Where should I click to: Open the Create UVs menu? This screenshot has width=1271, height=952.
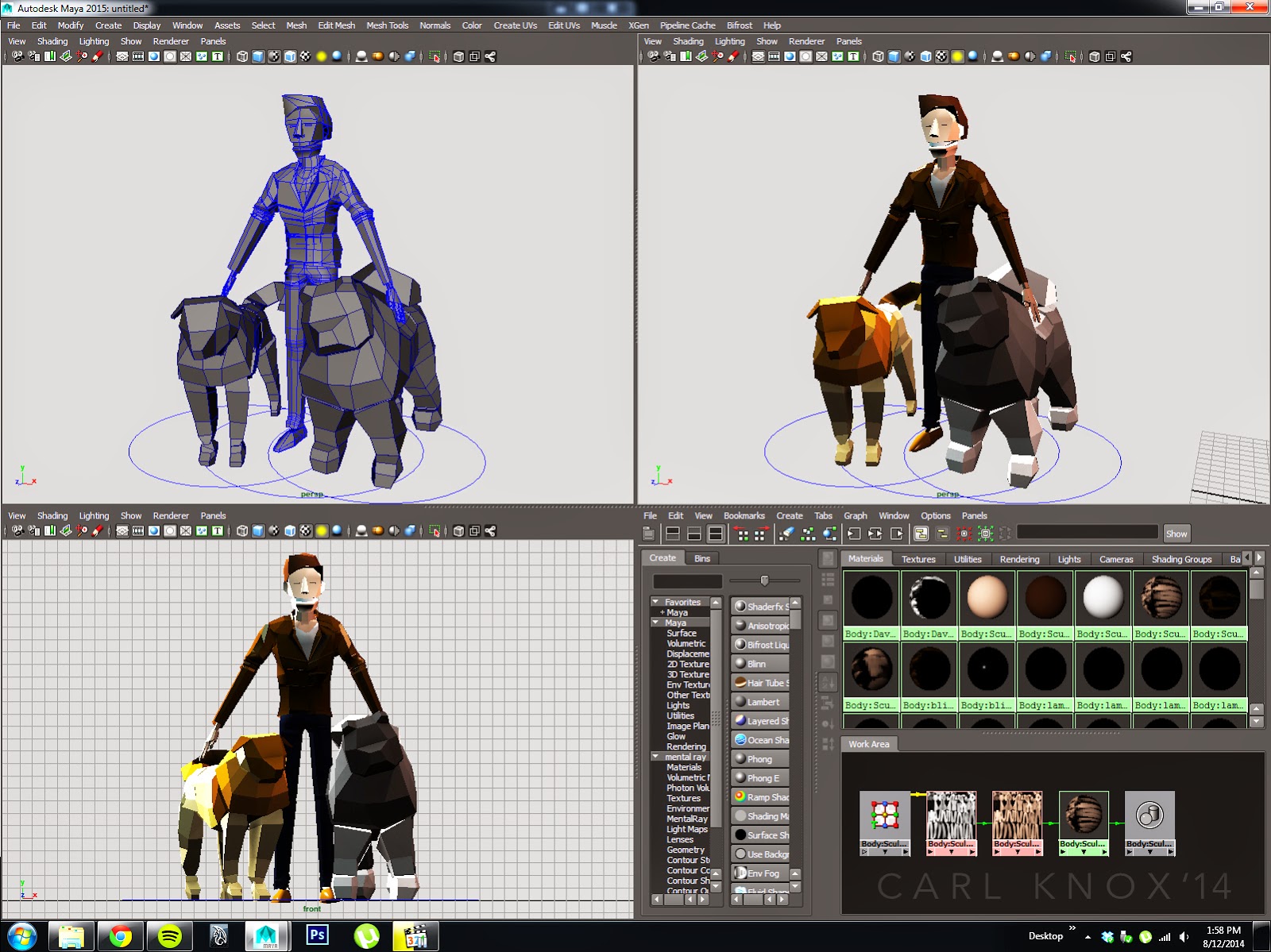coord(515,25)
